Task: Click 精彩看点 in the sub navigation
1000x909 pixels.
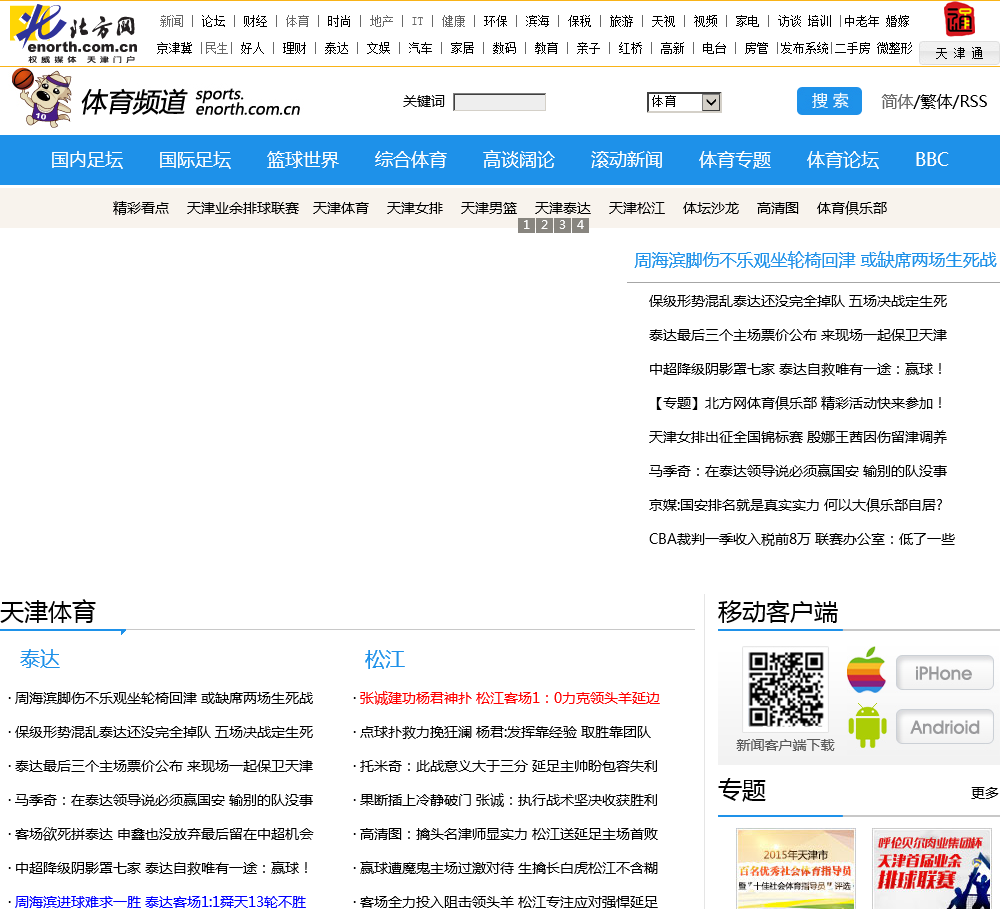Action: click(x=141, y=208)
